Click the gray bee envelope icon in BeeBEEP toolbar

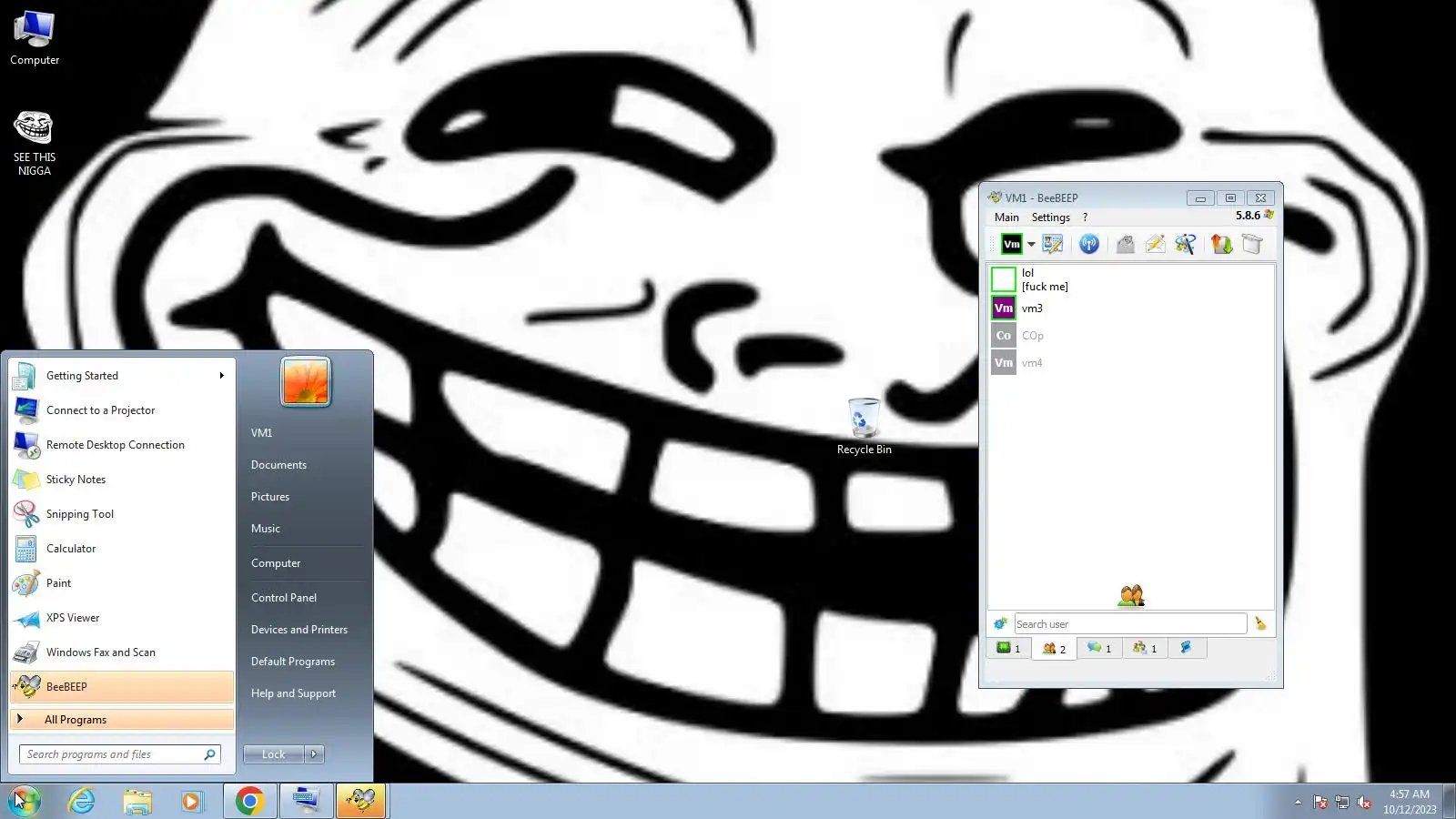pyautogui.click(x=1126, y=244)
